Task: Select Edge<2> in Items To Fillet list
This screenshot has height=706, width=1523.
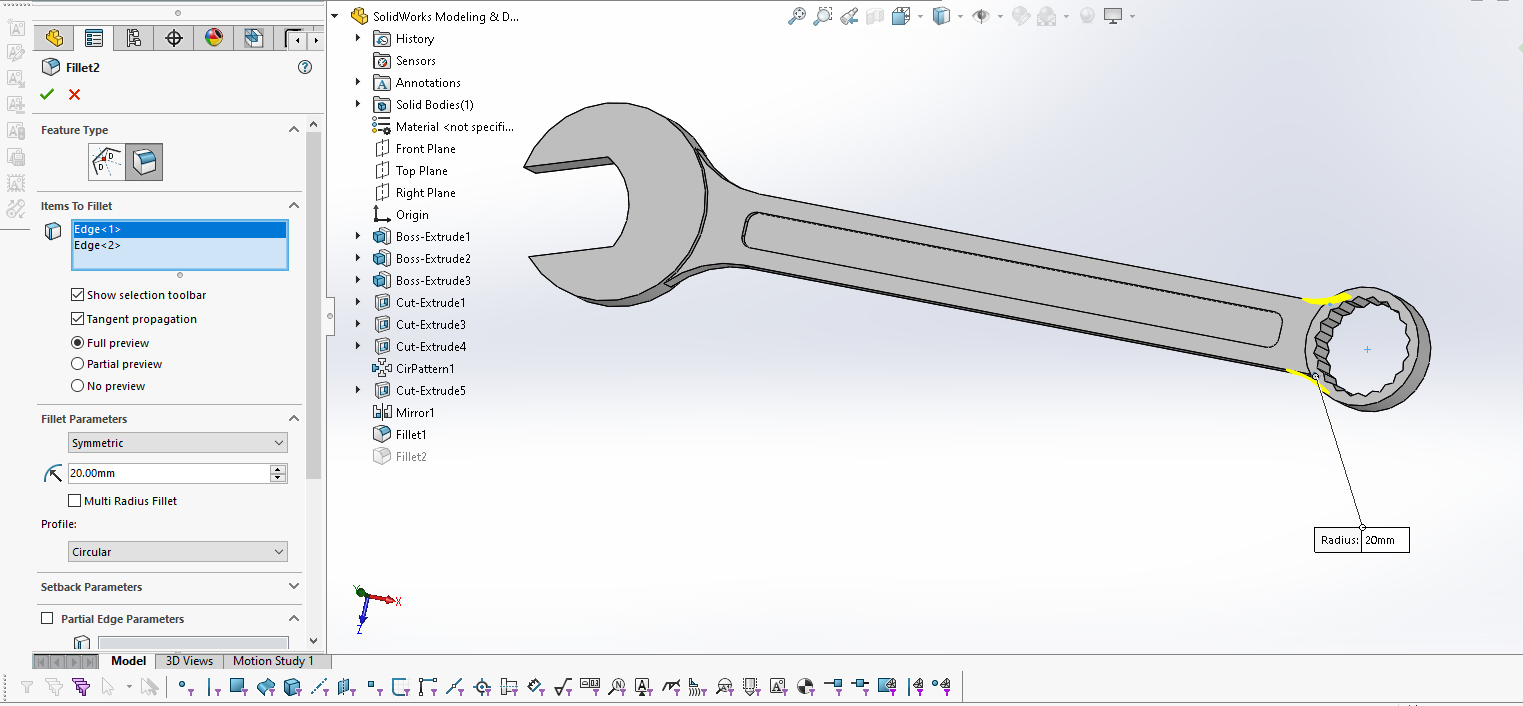Action: (x=98, y=245)
